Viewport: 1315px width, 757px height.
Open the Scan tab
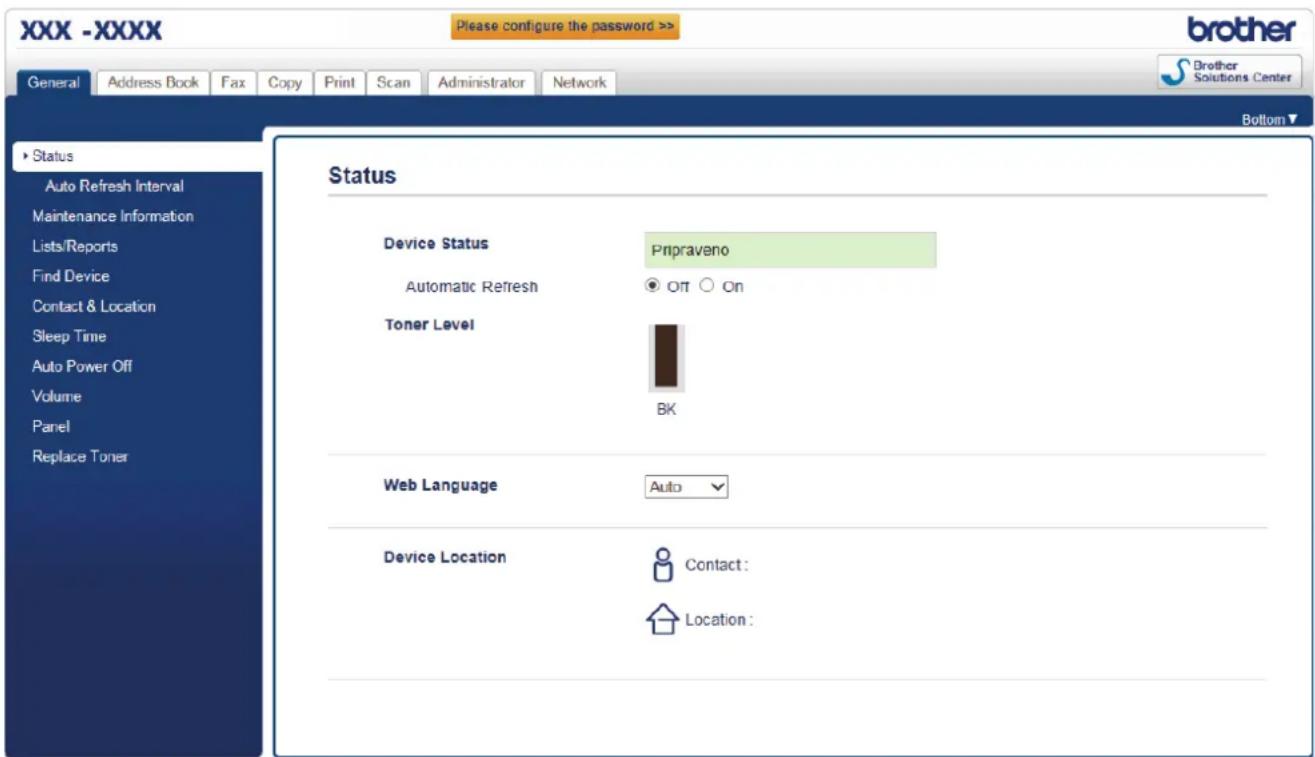pyautogui.click(x=393, y=83)
